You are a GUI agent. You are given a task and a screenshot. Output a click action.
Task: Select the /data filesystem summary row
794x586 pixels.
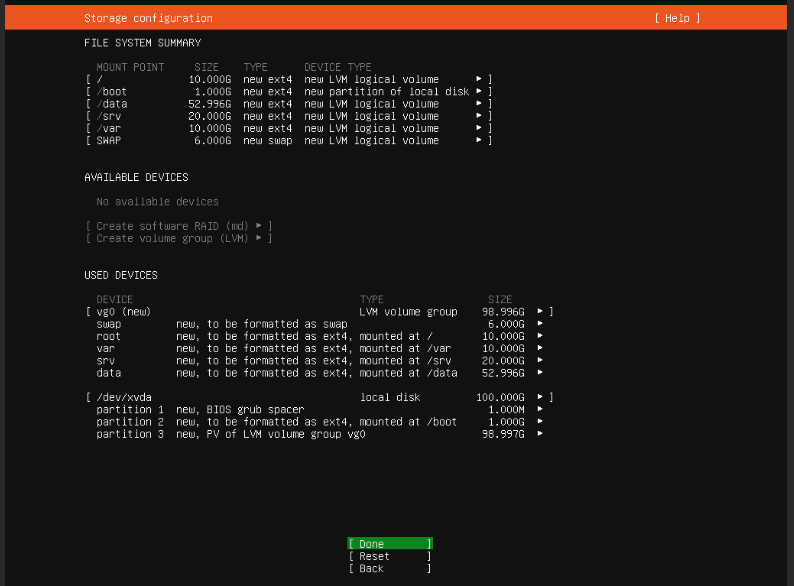point(288,104)
